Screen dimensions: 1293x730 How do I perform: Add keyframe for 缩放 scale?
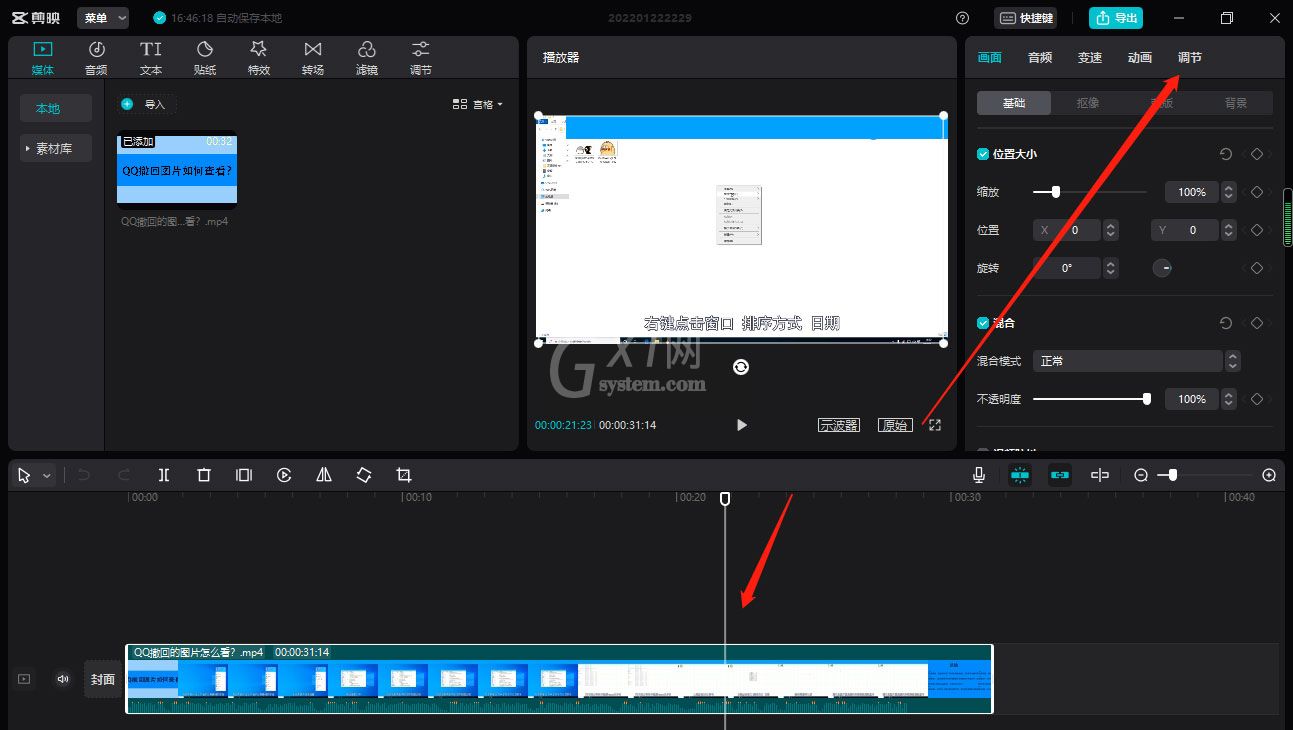click(1257, 192)
